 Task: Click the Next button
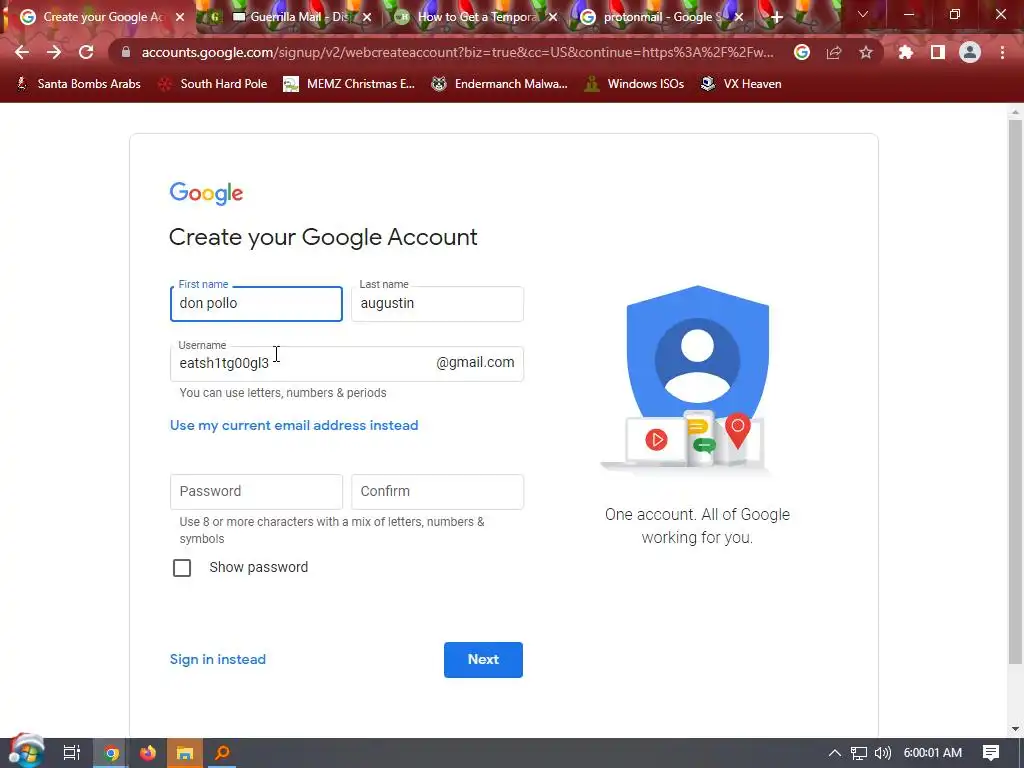click(483, 660)
